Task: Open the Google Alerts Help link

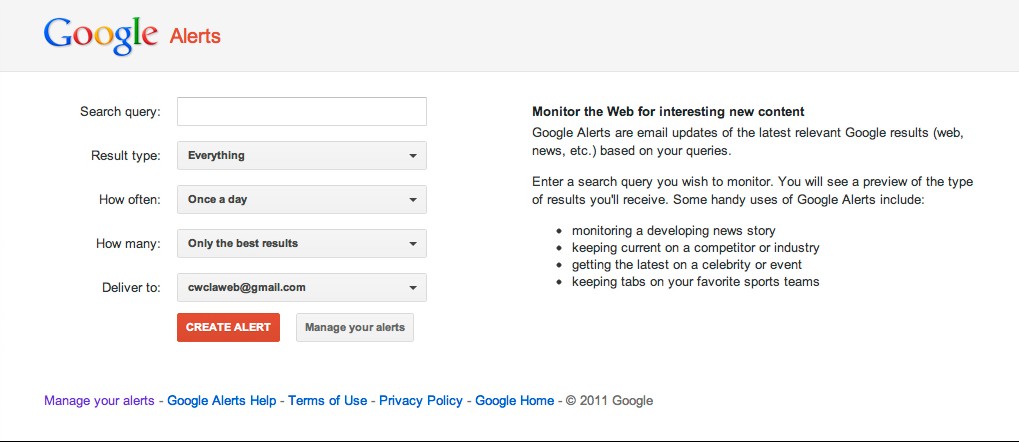Action: point(222,400)
